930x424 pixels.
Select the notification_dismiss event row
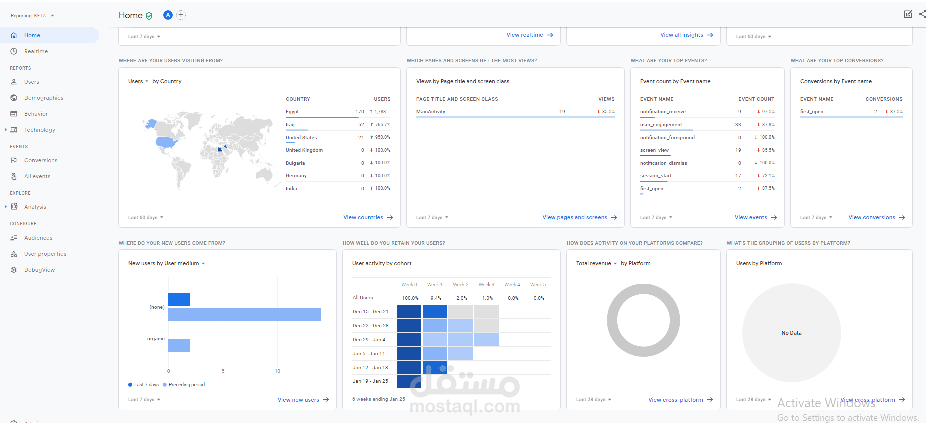click(x=707, y=163)
